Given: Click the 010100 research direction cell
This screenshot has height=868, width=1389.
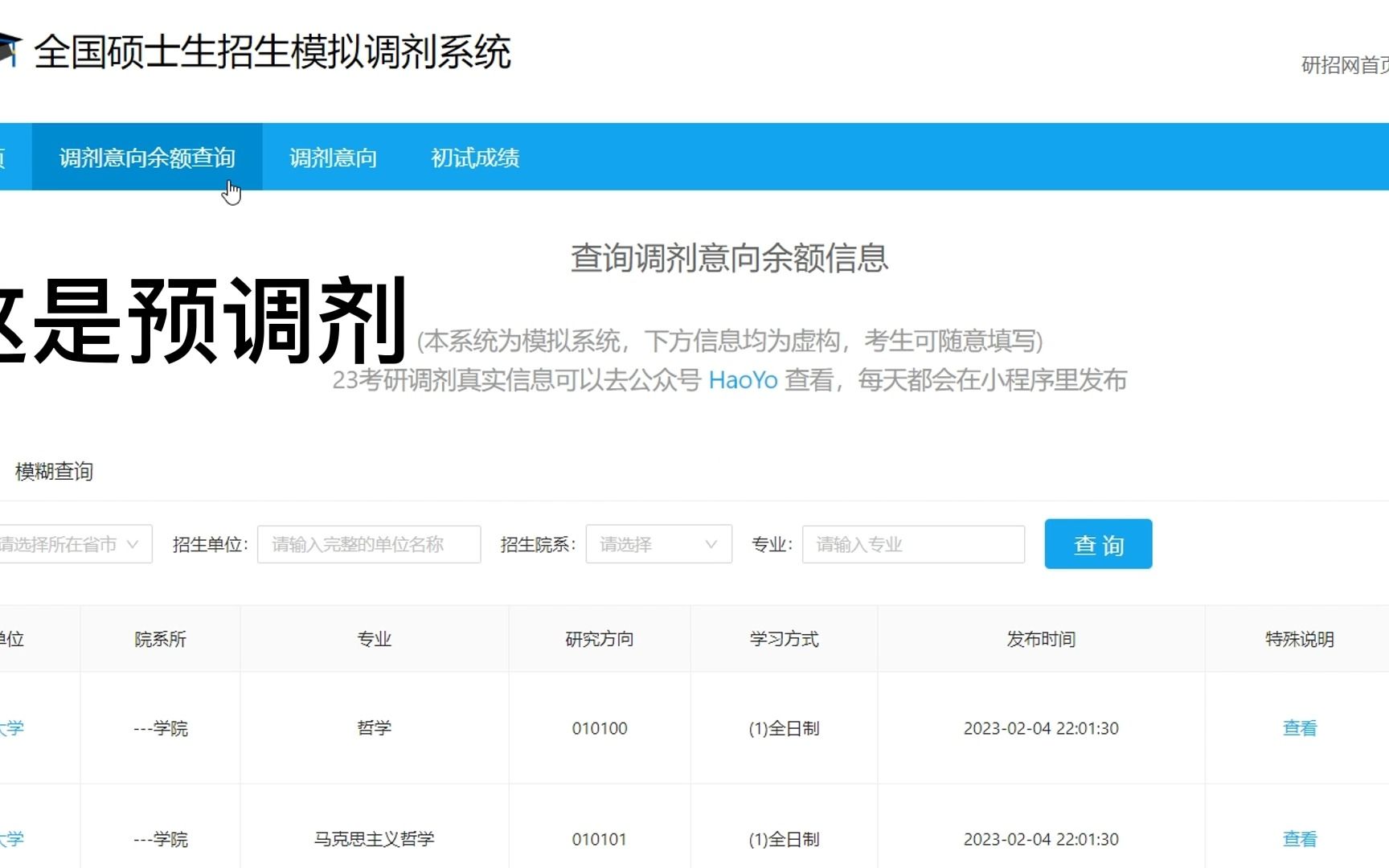Looking at the screenshot, I should click(600, 728).
